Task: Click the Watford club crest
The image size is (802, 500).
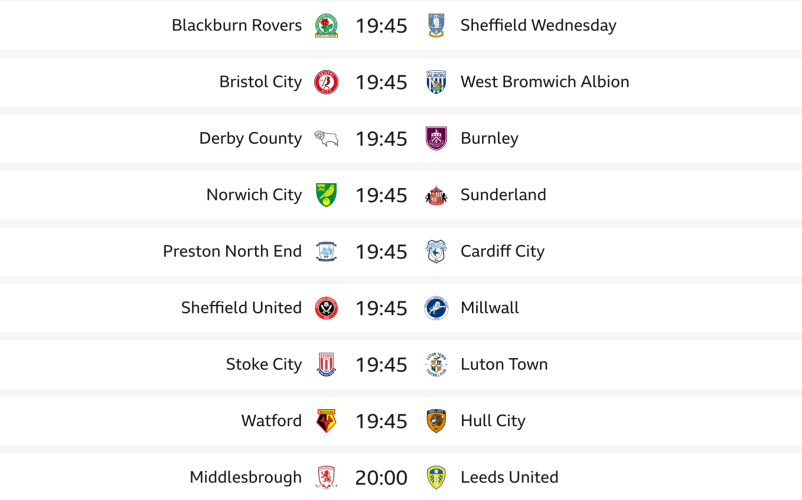Action: coord(326,421)
